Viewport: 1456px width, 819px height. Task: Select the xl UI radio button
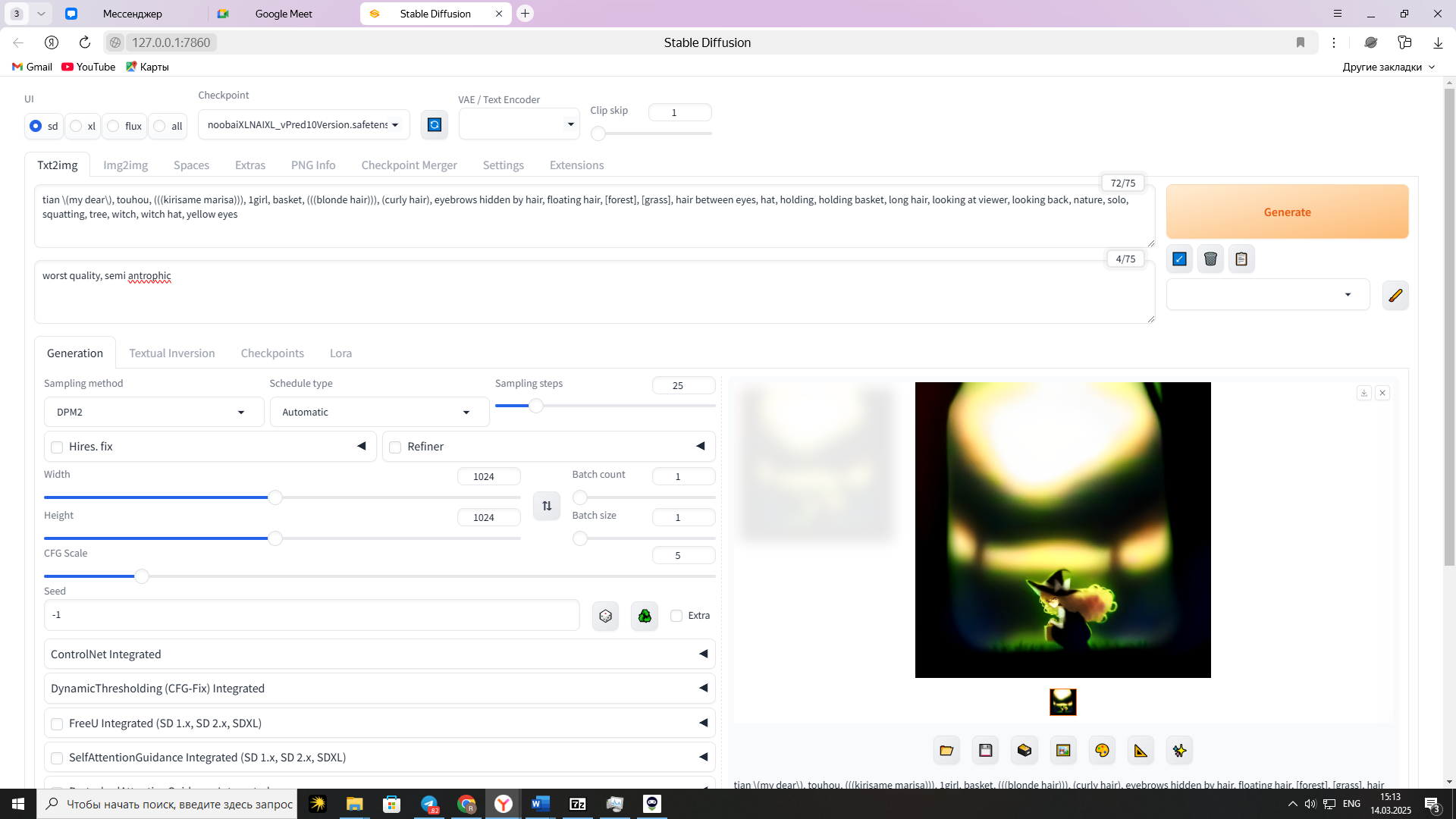tap(76, 126)
